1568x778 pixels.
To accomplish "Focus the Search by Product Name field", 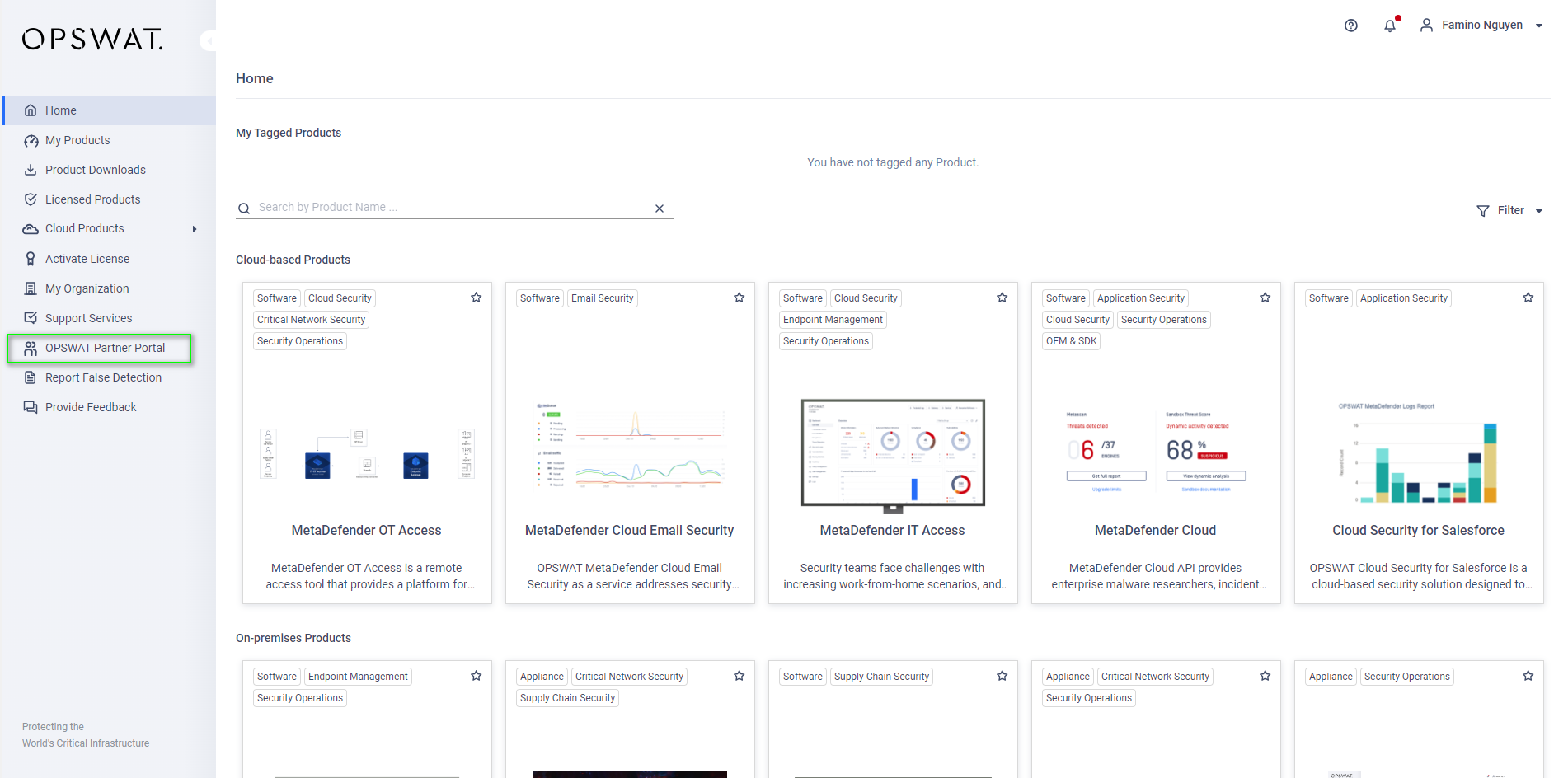I will pos(453,208).
